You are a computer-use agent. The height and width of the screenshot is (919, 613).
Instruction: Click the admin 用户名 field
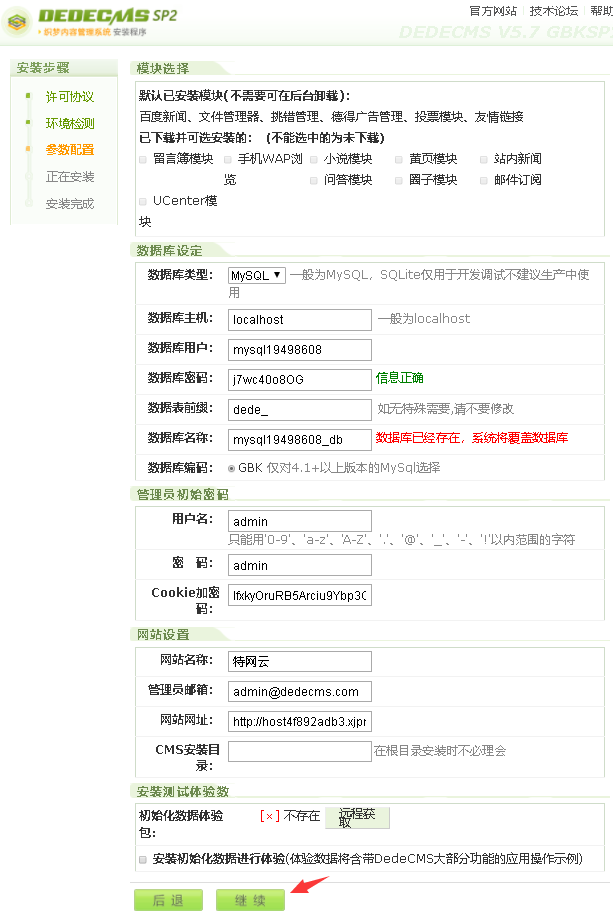(299, 521)
